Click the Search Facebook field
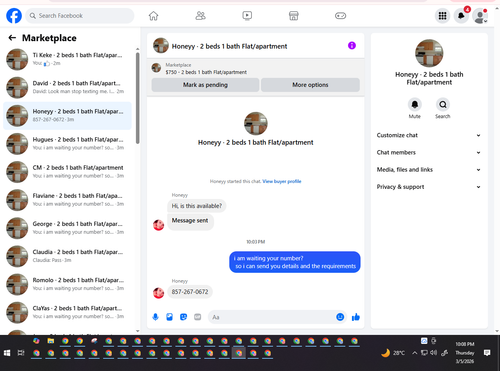 coord(80,16)
